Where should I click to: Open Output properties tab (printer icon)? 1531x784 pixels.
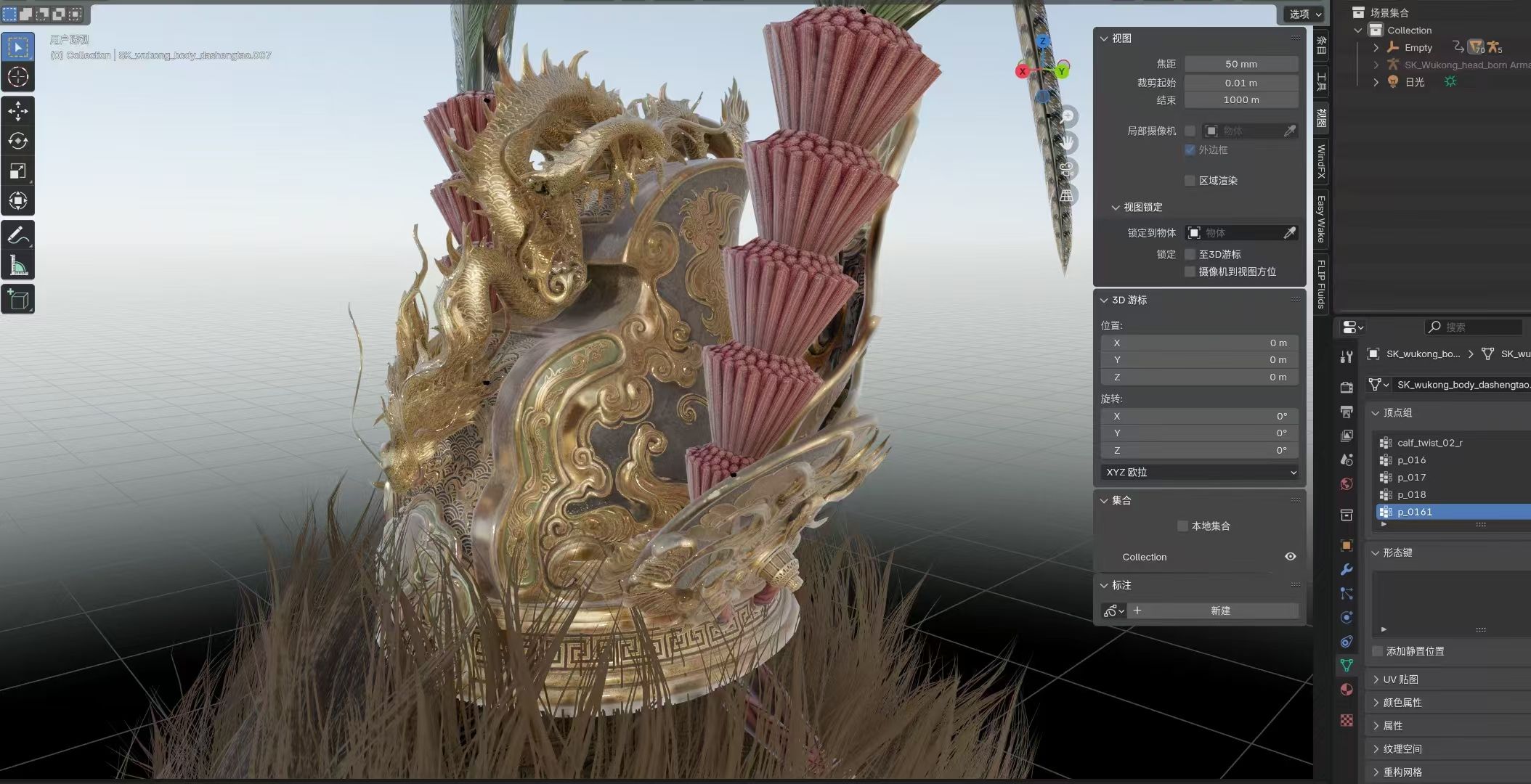pyautogui.click(x=1347, y=412)
